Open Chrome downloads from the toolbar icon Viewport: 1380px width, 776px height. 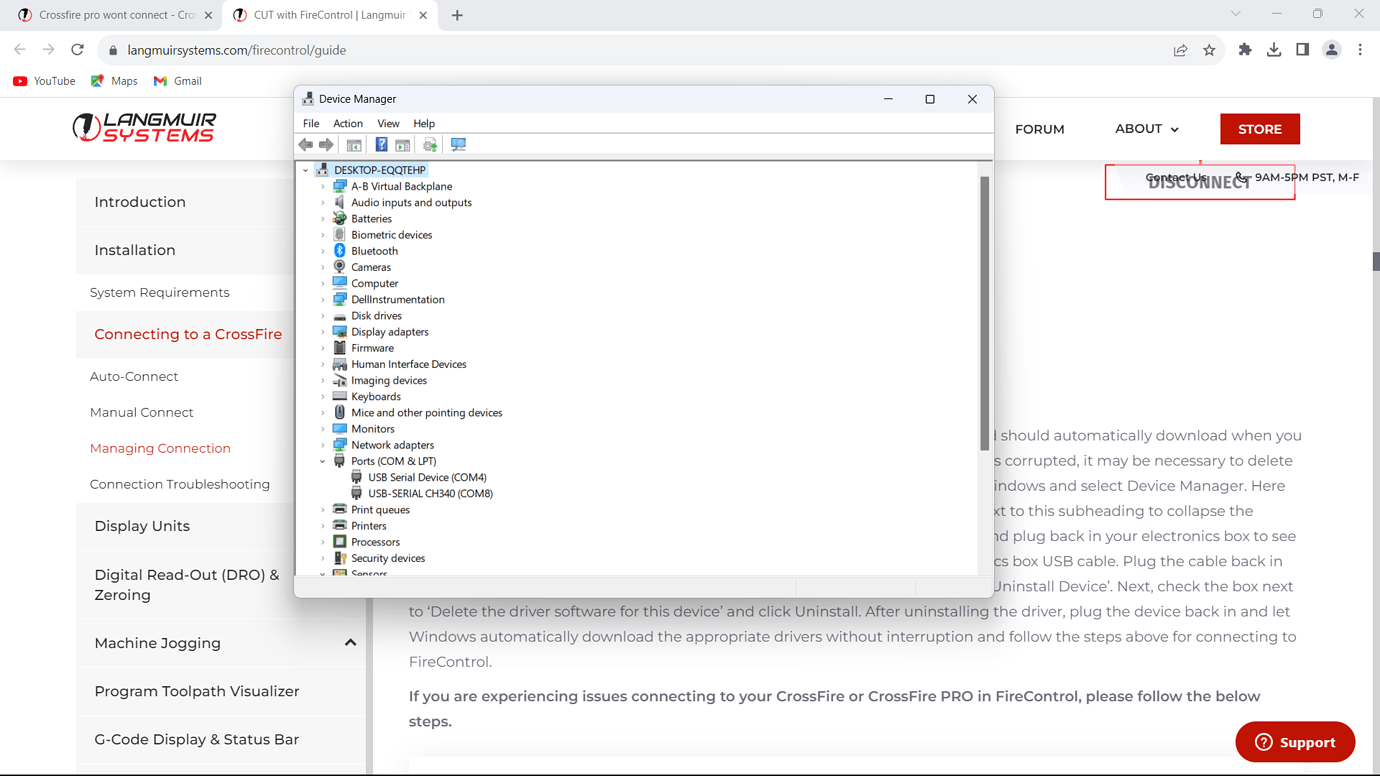tap(1274, 48)
